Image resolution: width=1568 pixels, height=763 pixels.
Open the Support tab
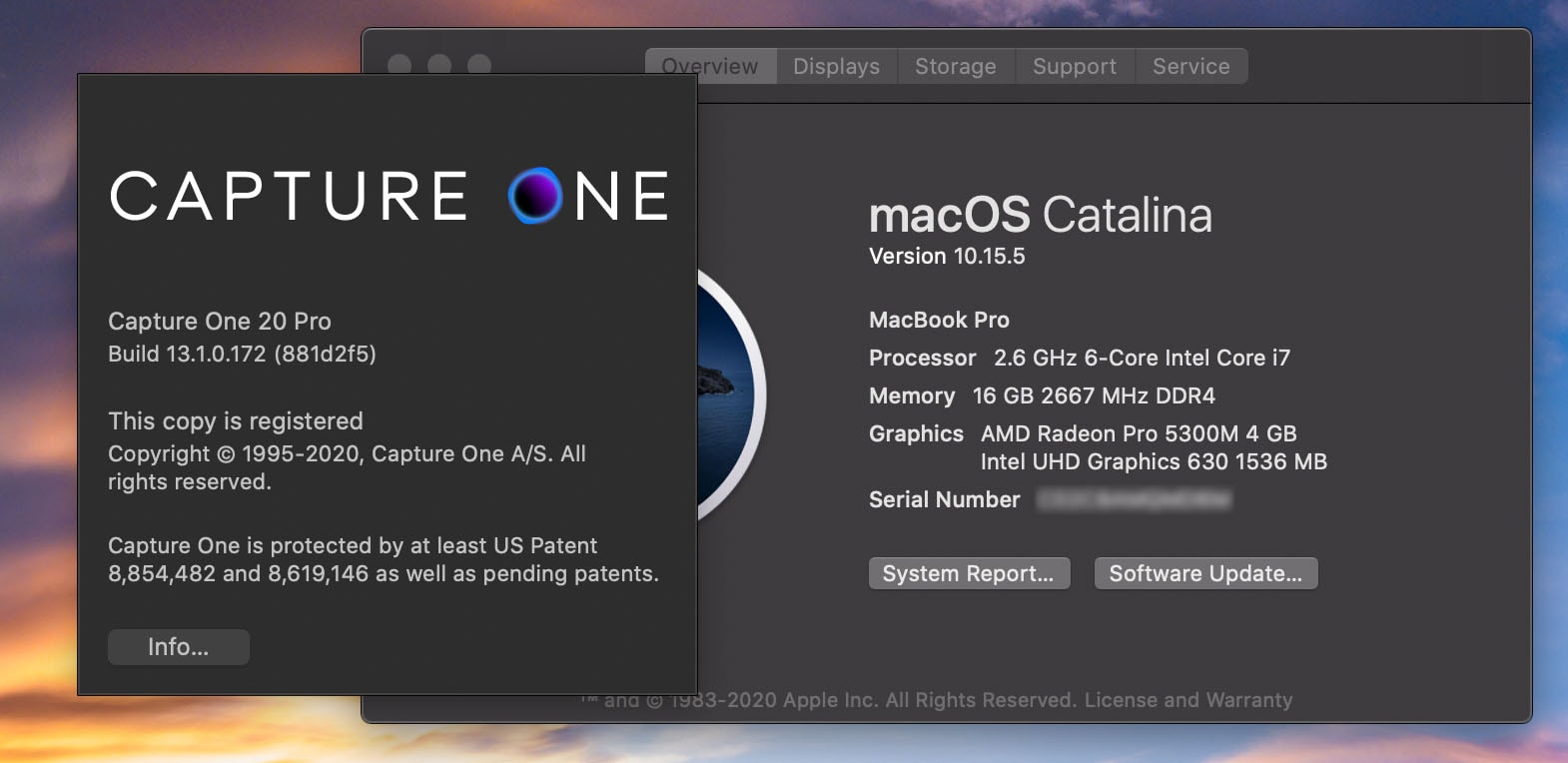pyautogui.click(x=1075, y=66)
